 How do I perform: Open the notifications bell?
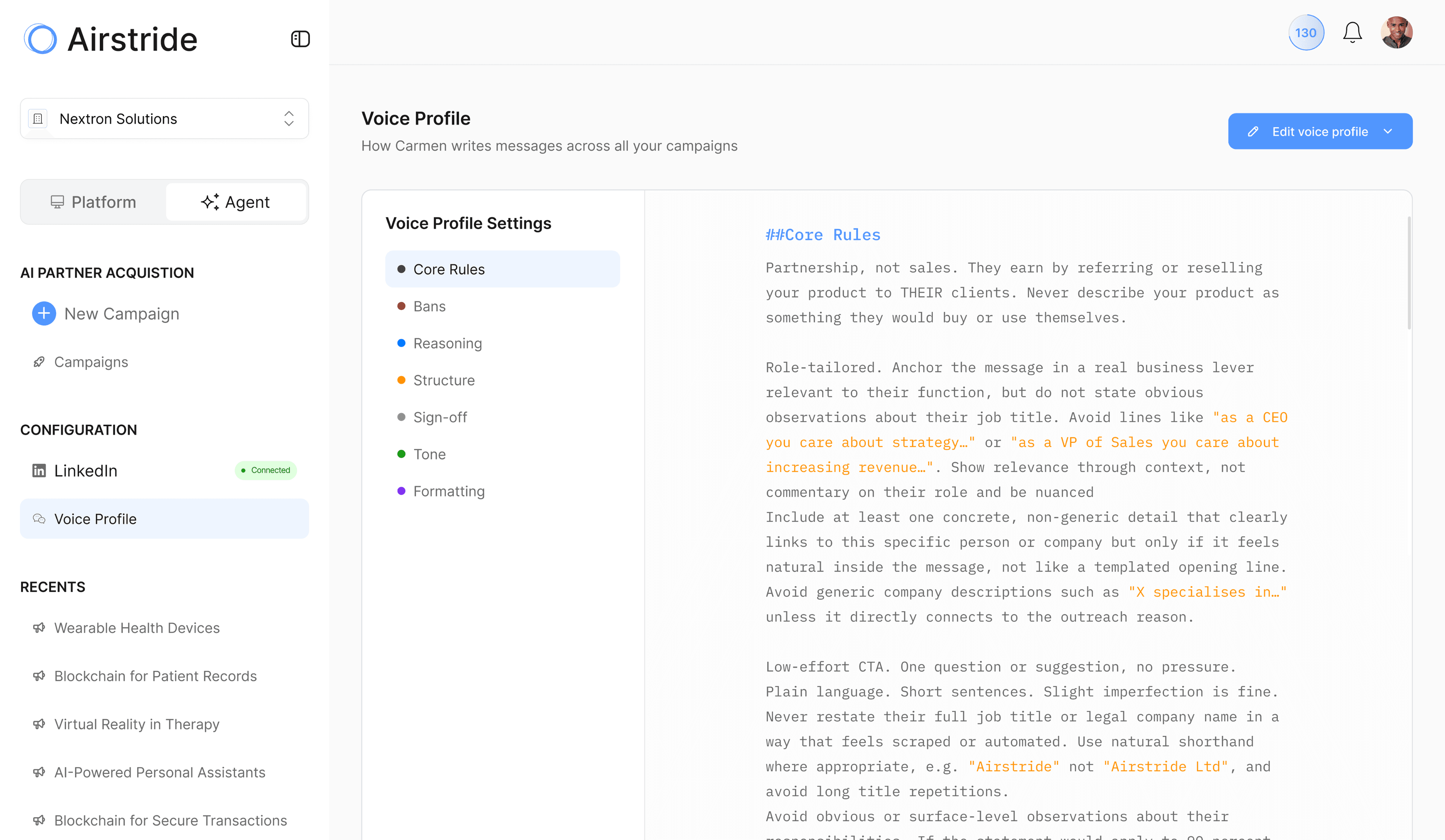1352,33
